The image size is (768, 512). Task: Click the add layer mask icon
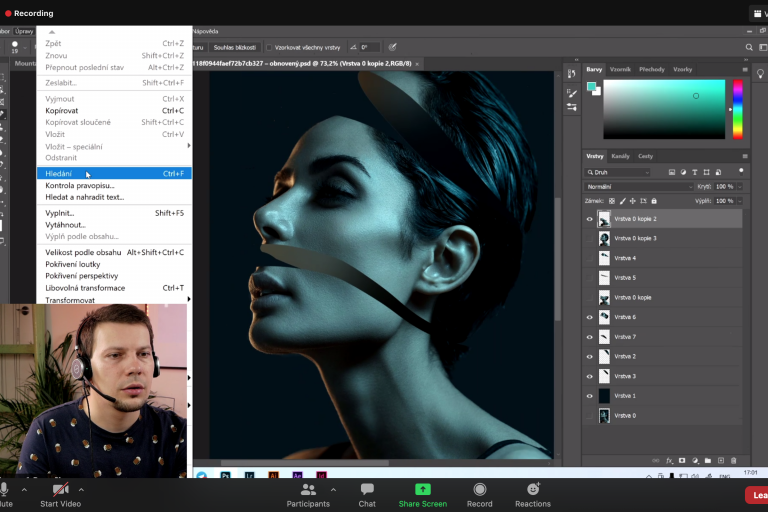682,460
